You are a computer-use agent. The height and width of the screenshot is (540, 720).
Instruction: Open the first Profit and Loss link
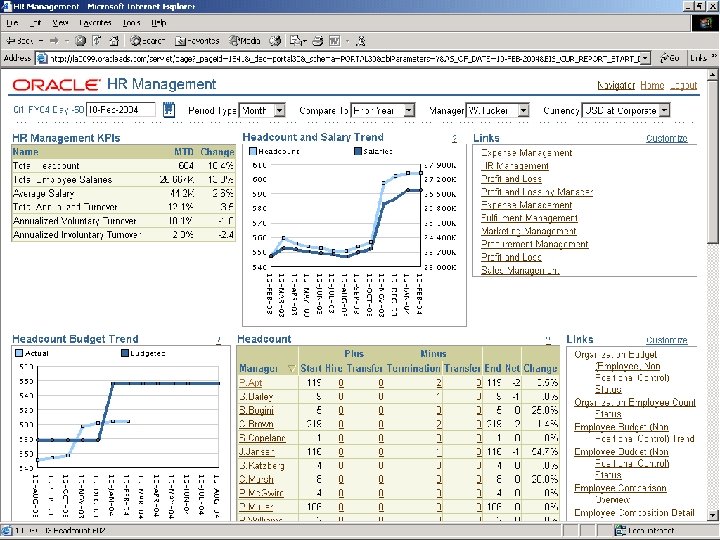[x=511, y=179]
